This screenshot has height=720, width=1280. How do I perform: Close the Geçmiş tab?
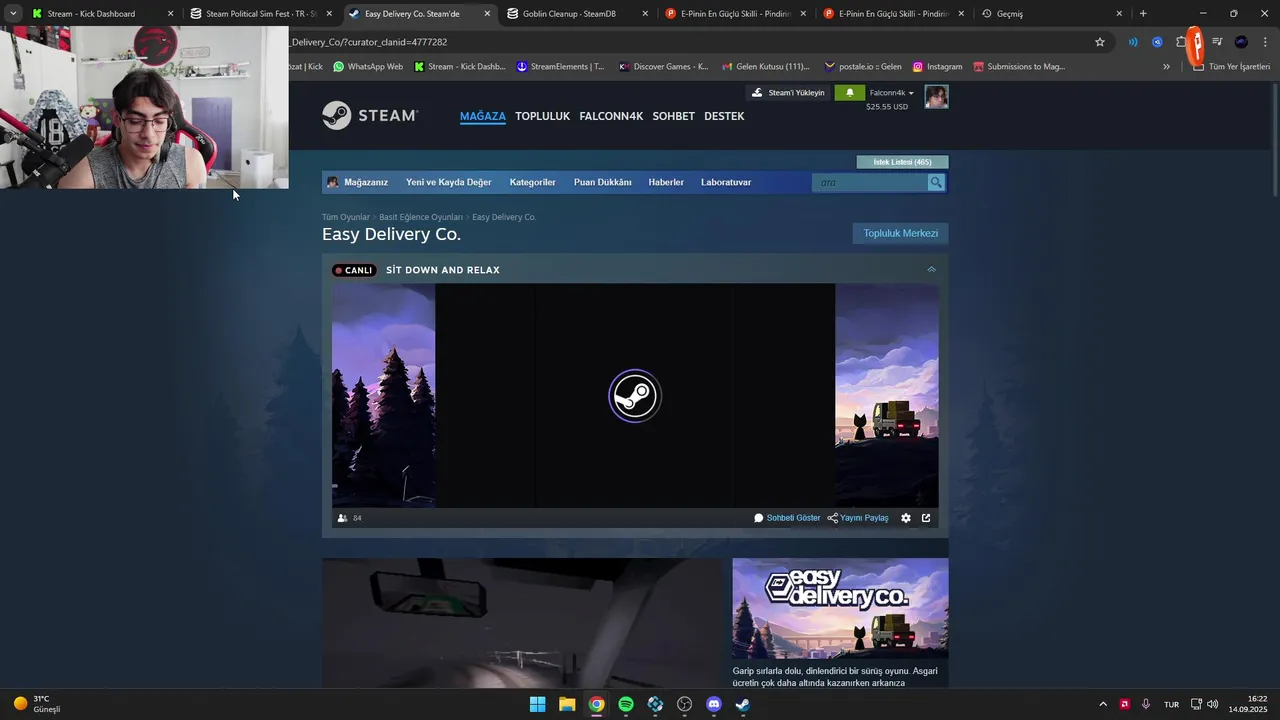pos(1119,14)
